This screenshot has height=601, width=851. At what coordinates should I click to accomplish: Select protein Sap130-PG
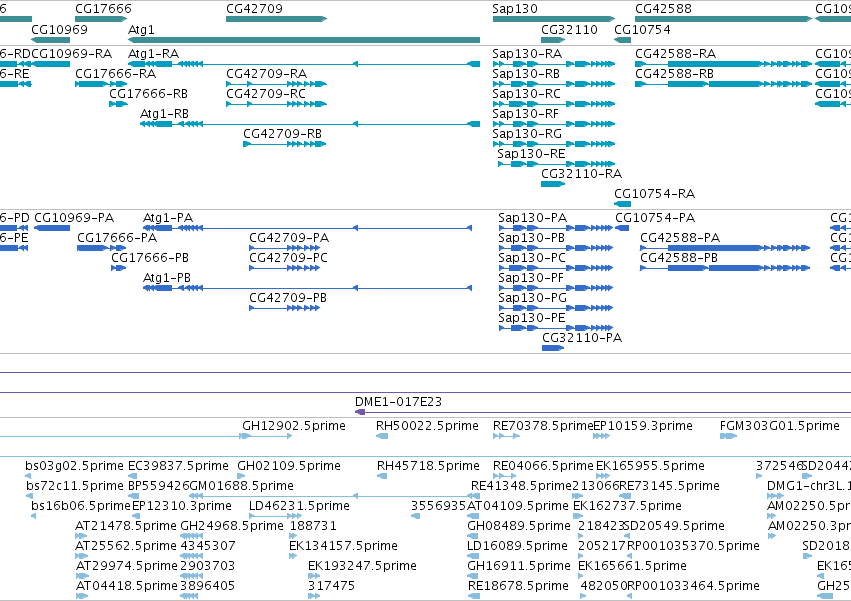(556, 308)
